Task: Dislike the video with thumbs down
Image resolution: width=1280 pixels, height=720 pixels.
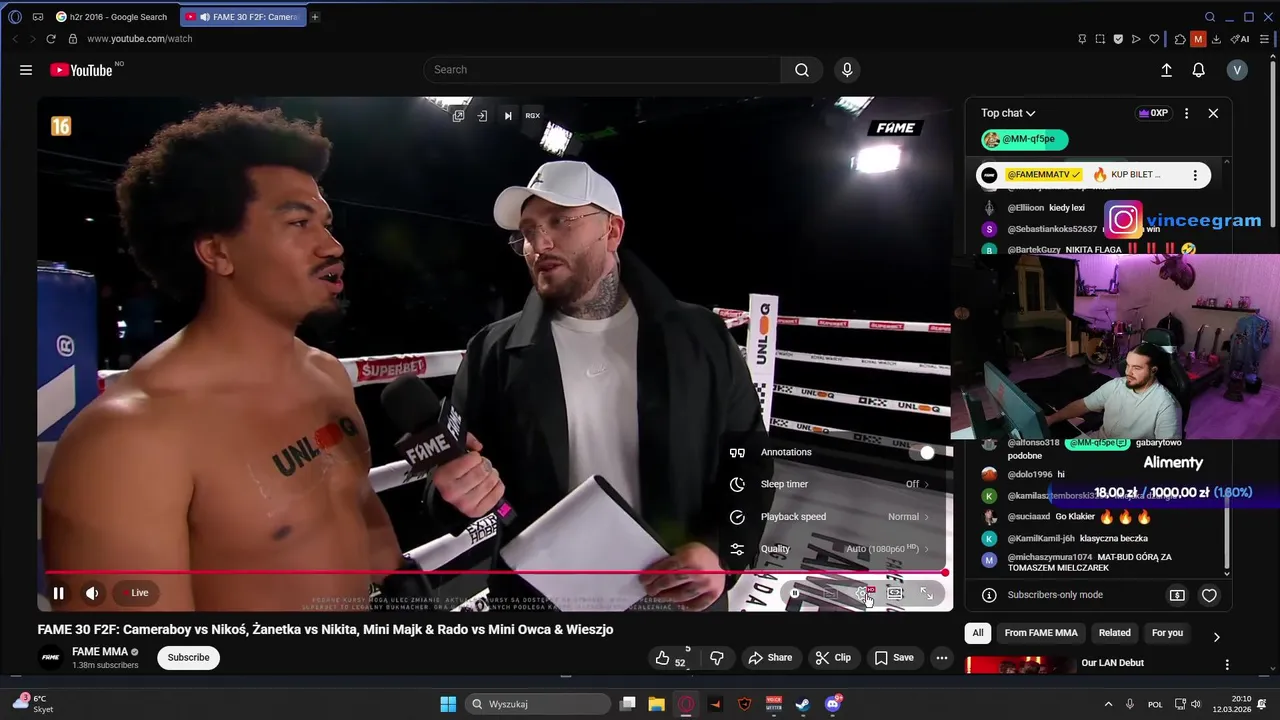Action: click(716, 658)
